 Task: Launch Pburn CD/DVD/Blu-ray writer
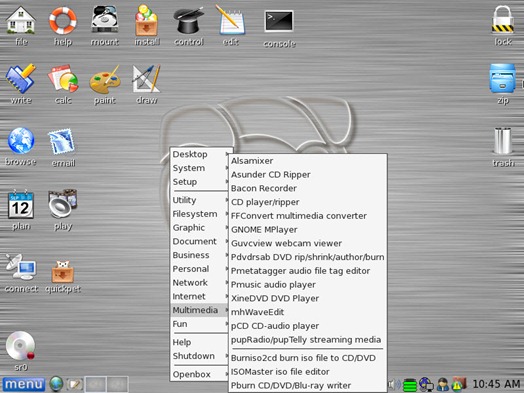coord(308,385)
